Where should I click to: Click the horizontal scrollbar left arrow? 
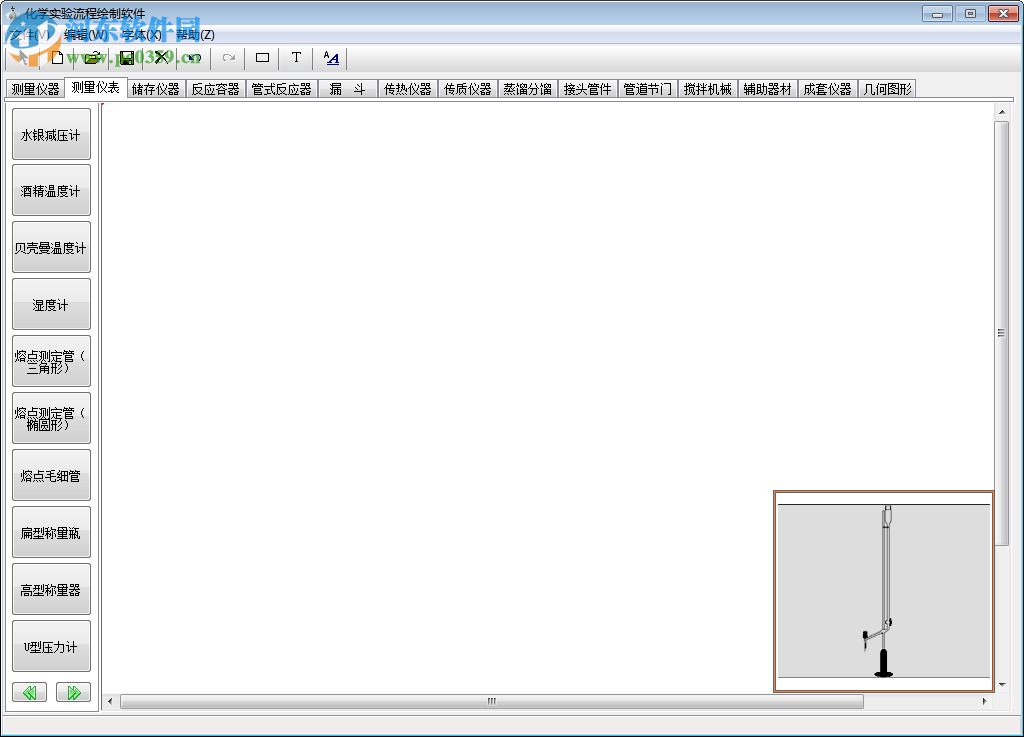(x=110, y=701)
